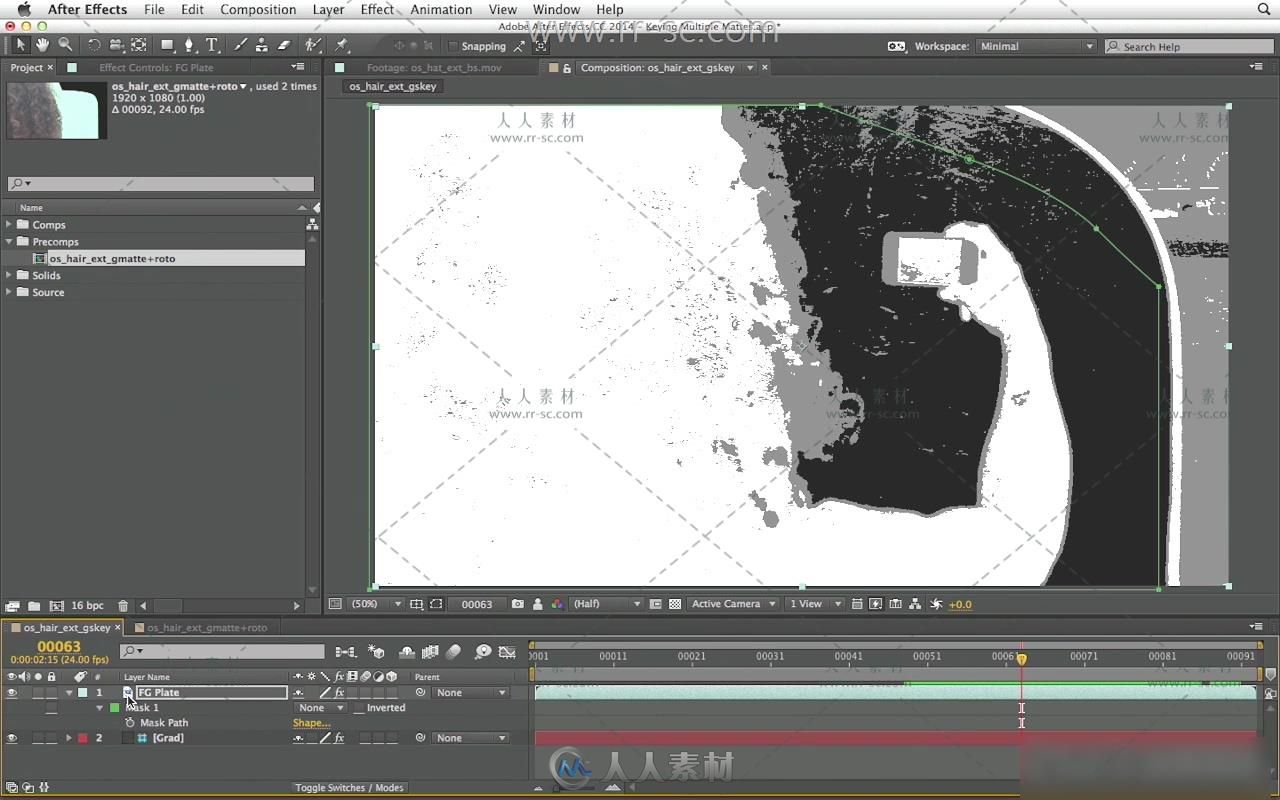The width and height of the screenshot is (1280, 800).
Task: Open the 1 View layout dropdown
Action: 814,604
